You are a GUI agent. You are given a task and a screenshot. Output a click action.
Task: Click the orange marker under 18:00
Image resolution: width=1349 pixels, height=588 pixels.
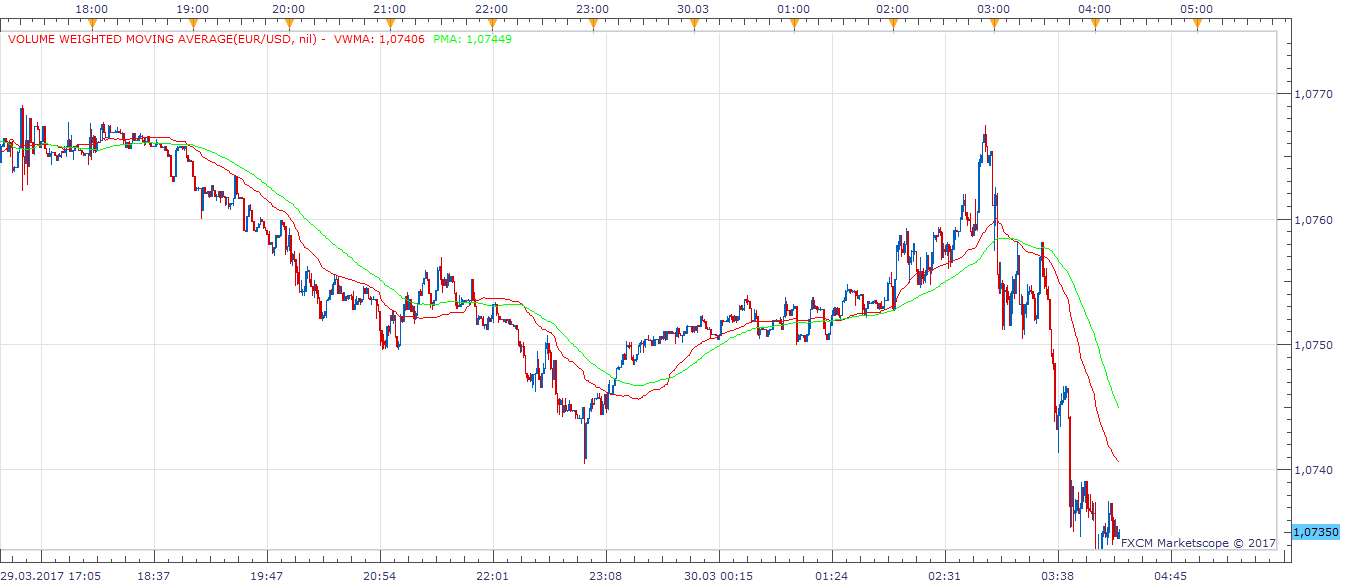pyautogui.click(x=92, y=25)
